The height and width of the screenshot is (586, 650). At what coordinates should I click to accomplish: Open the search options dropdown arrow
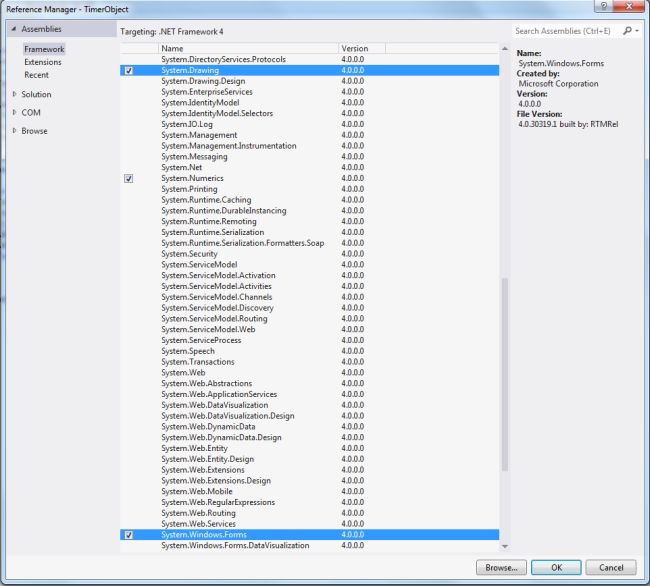[x=637, y=31]
